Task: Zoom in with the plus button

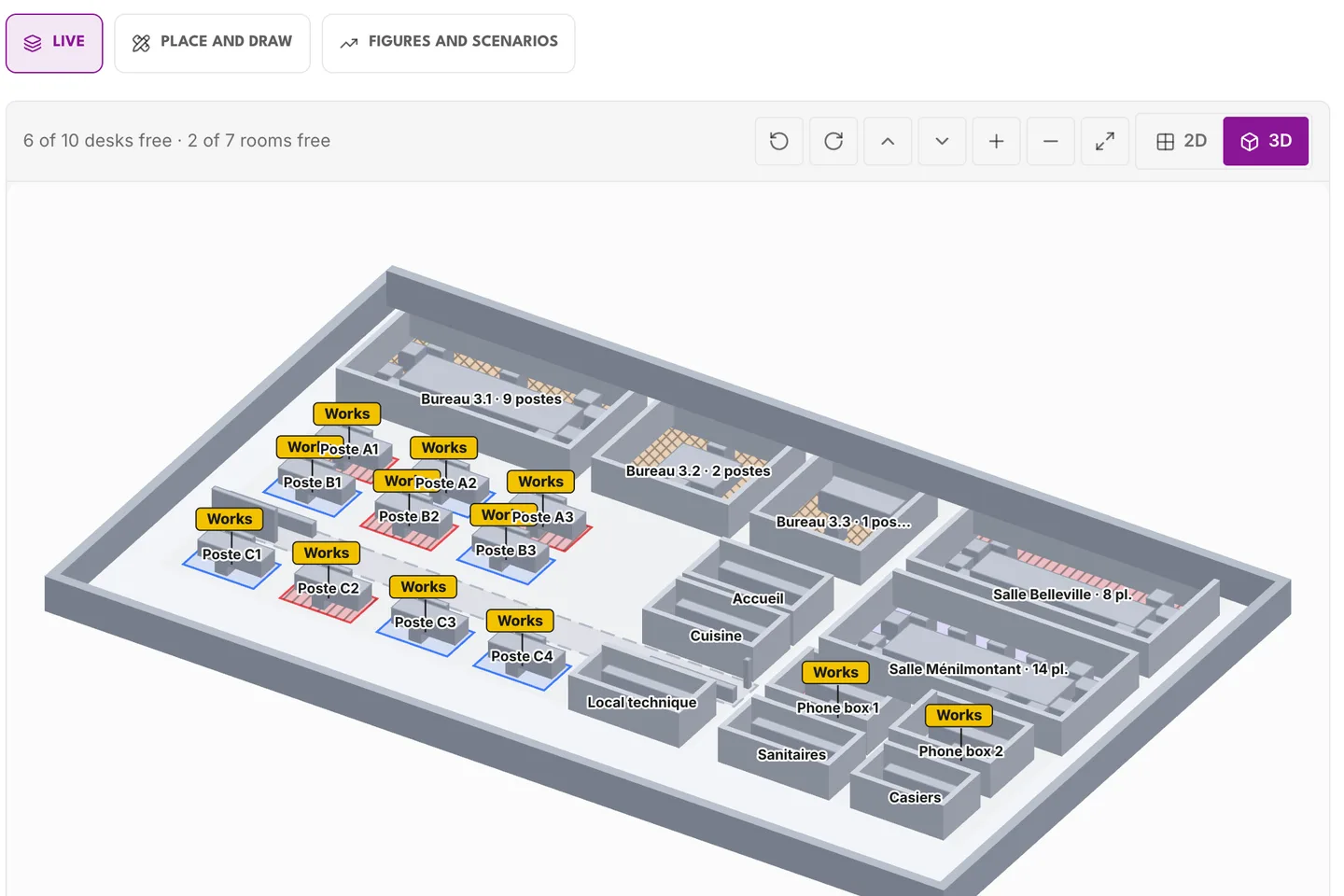Action: pyautogui.click(x=996, y=141)
